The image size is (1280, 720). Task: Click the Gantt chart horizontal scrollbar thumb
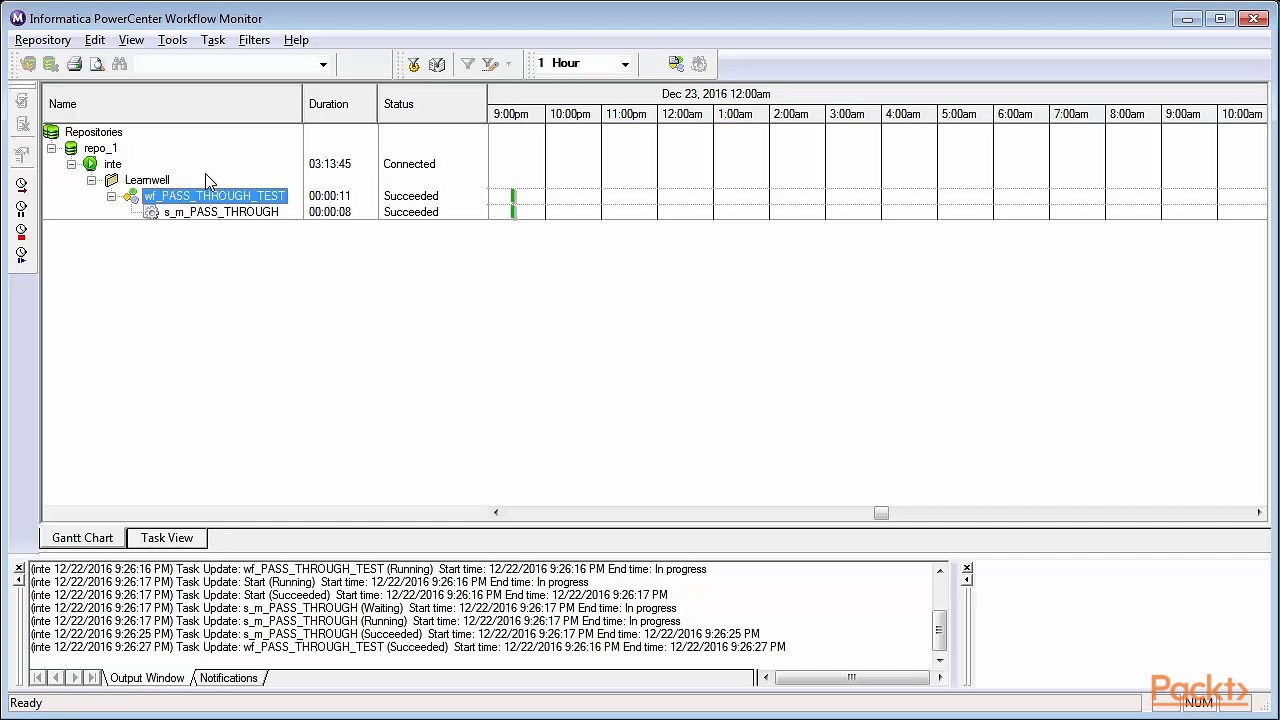[881, 513]
